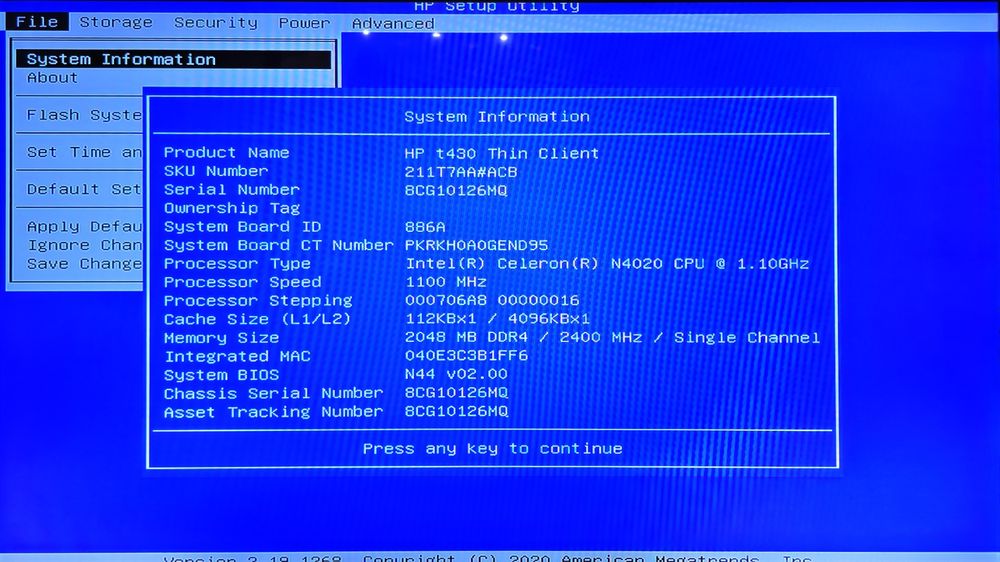The image size is (1000, 562).
Task: Select Ignore Changes and Exit entry
Action: 84,245
